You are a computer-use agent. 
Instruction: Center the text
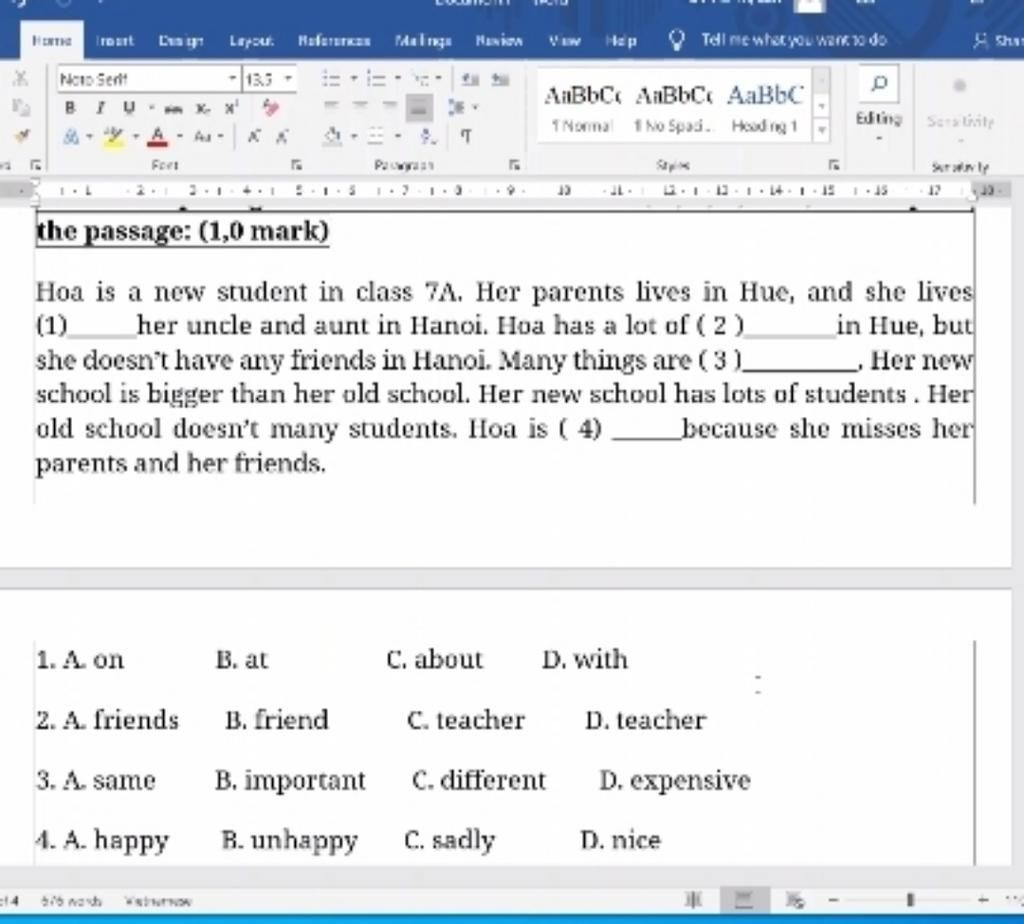[360, 106]
